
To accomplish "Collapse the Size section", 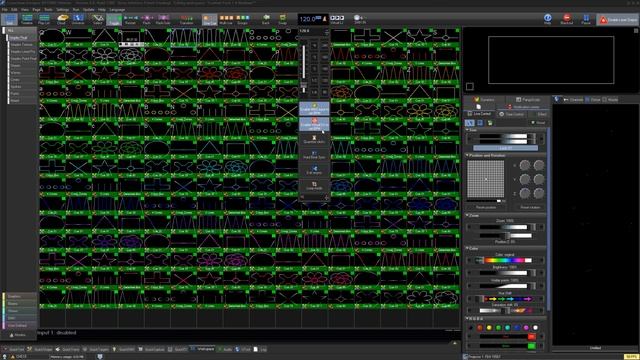I will click(467, 130).
